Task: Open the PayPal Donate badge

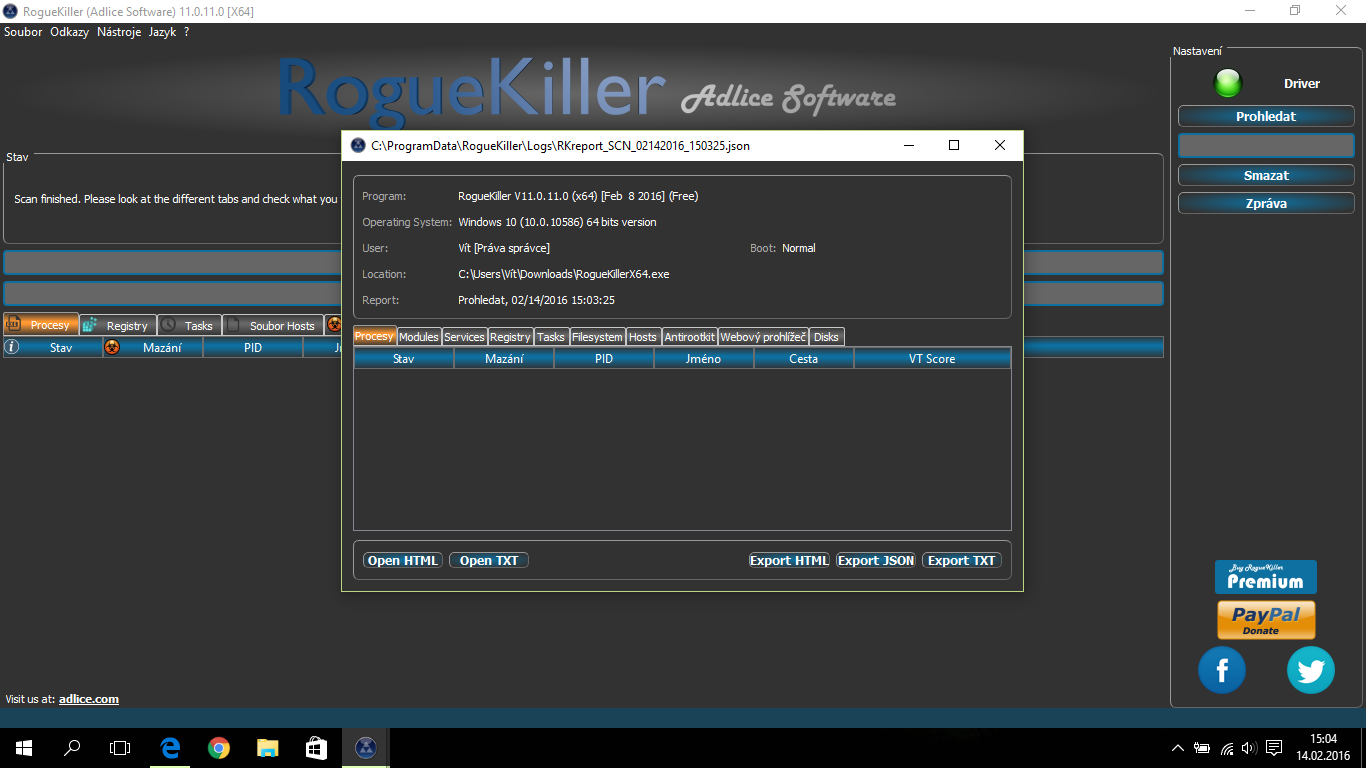Action: [x=1266, y=620]
